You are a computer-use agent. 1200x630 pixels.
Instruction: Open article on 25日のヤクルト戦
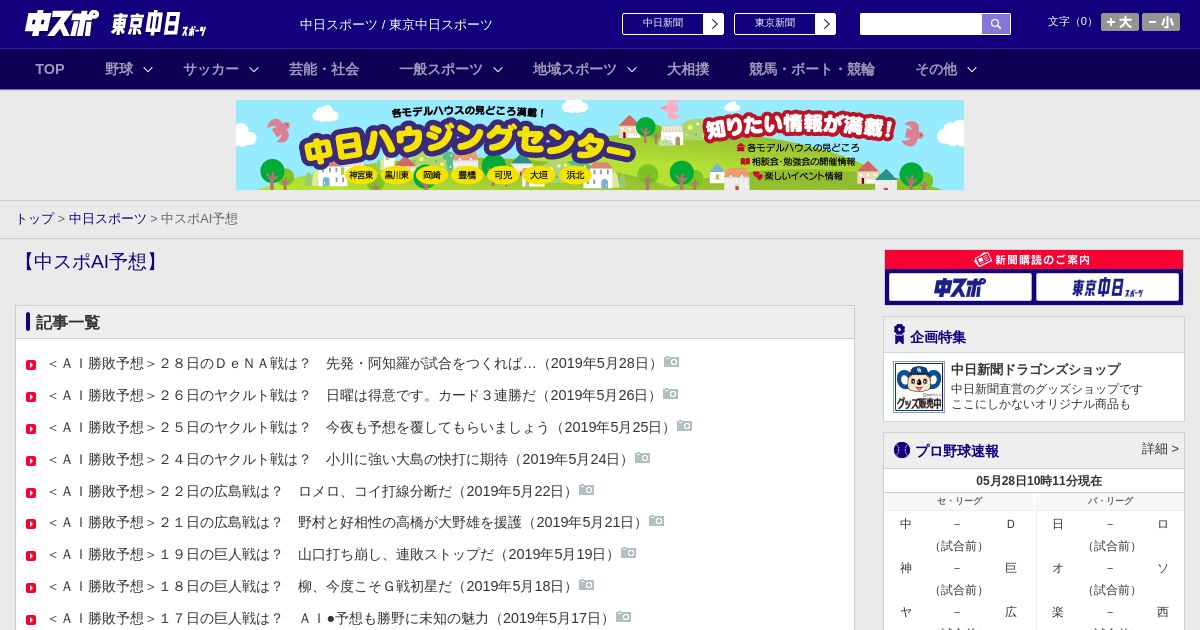pyautogui.click(x=361, y=427)
